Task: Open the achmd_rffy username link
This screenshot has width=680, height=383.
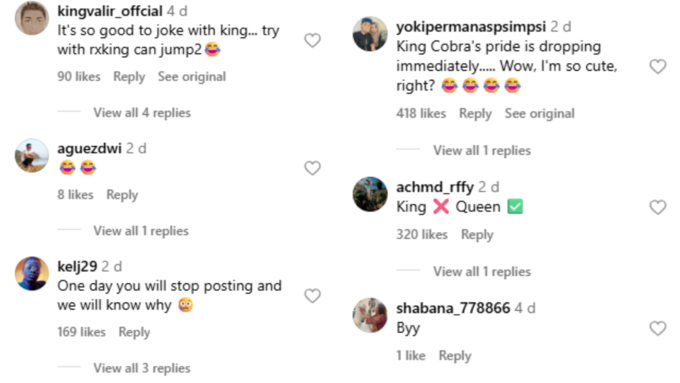Action: [x=435, y=187]
